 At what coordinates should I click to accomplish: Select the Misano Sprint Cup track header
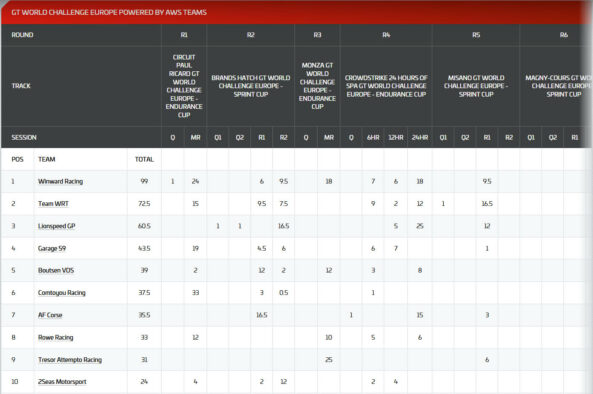(x=476, y=86)
